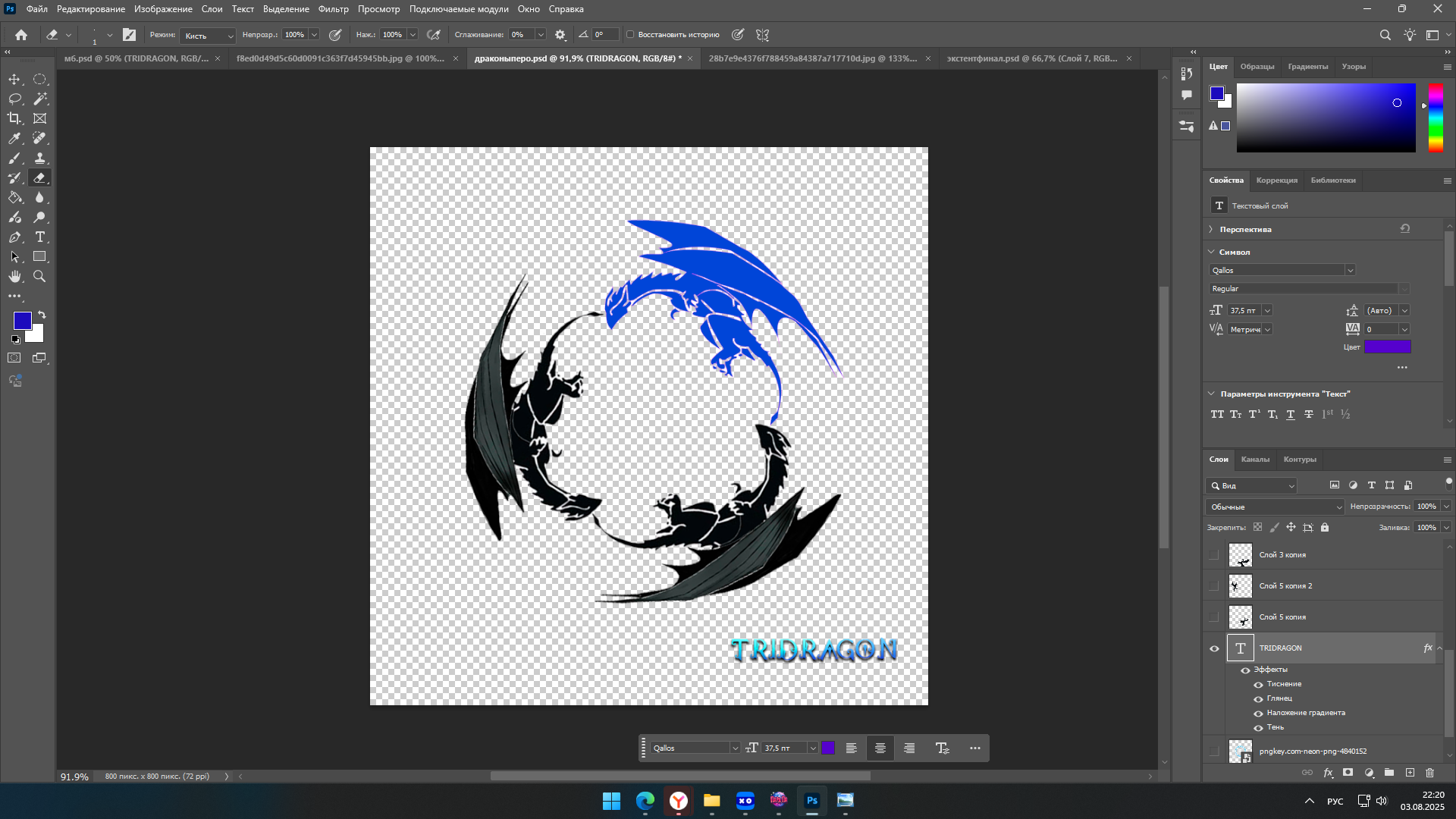Select the Magic Wand tool

(40, 99)
